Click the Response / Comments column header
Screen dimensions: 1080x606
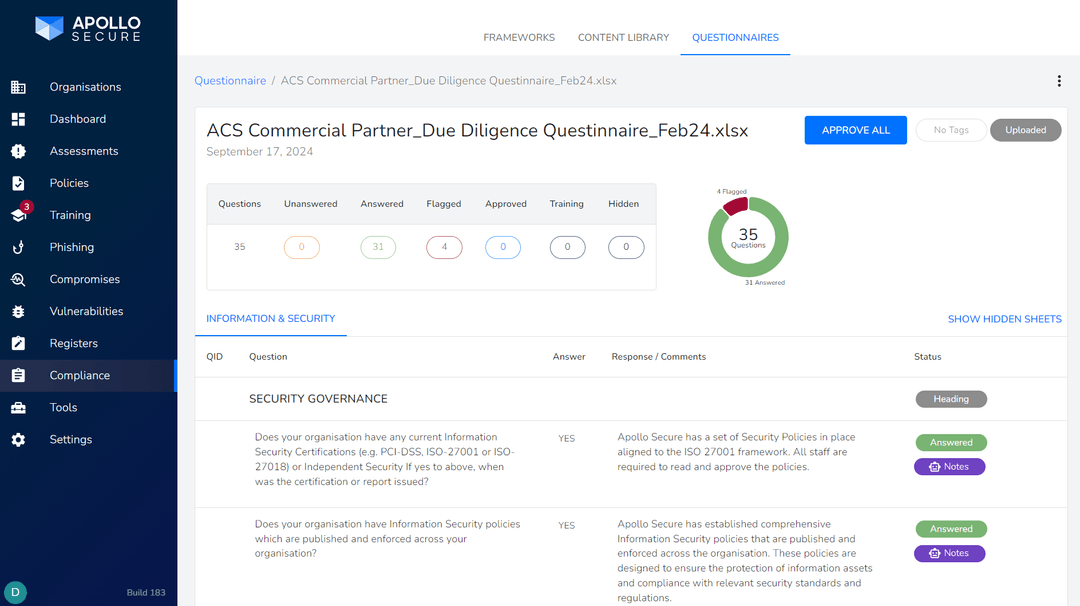pyautogui.click(x=658, y=357)
